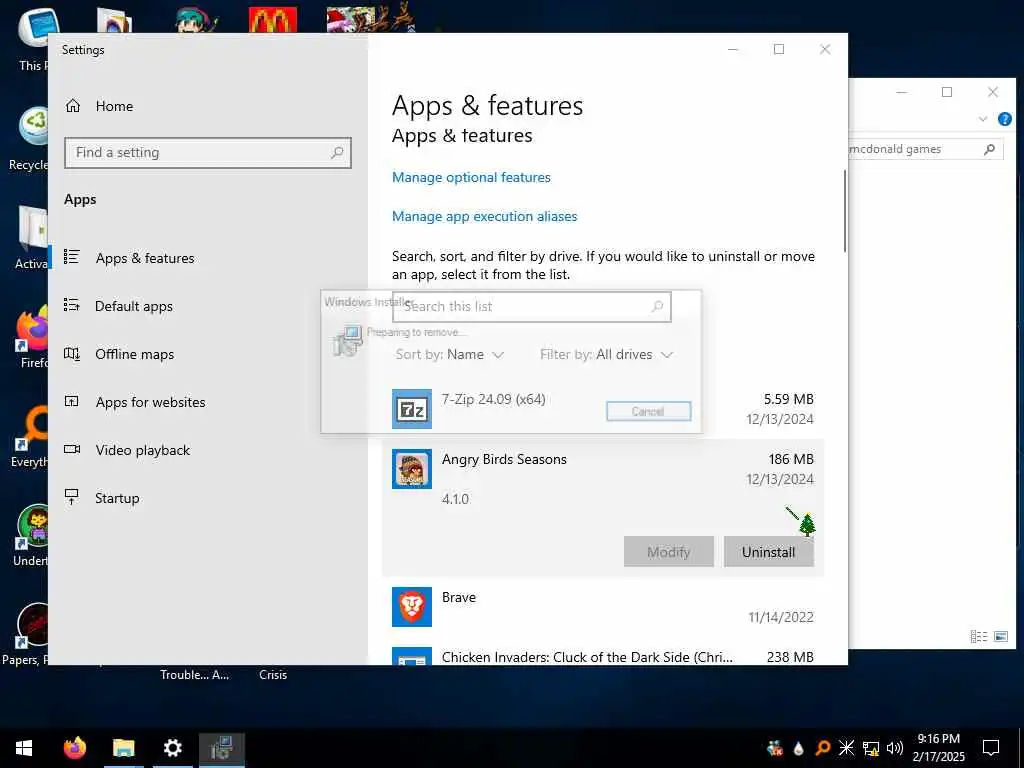Viewport: 1024px width, 768px height.
Task: Click the Search this list field
Action: (532, 306)
